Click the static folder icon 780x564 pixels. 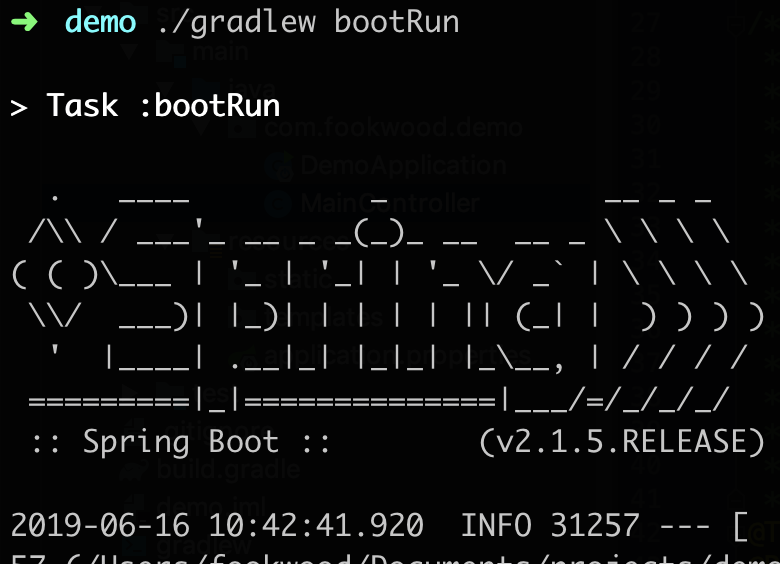click(x=243, y=279)
